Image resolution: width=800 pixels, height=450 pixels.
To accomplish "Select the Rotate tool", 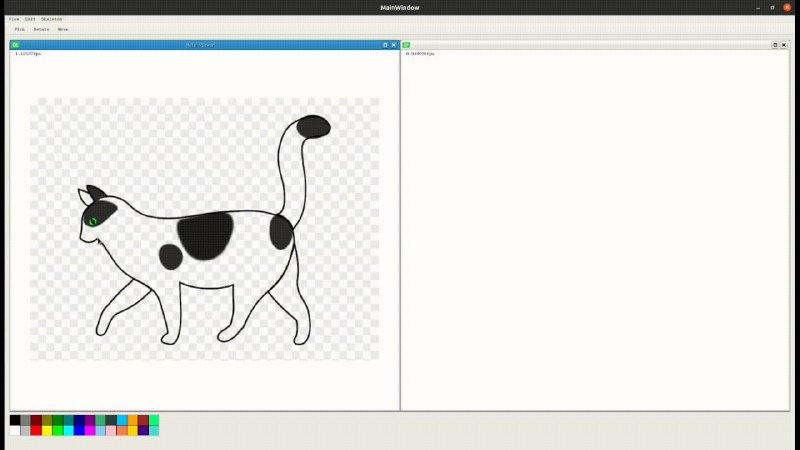I will pos(41,29).
